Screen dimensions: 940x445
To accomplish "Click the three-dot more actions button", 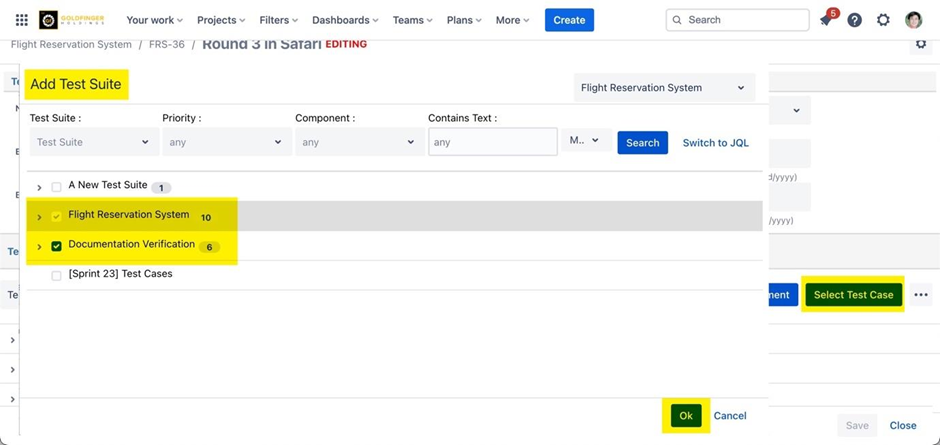I will [921, 295].
